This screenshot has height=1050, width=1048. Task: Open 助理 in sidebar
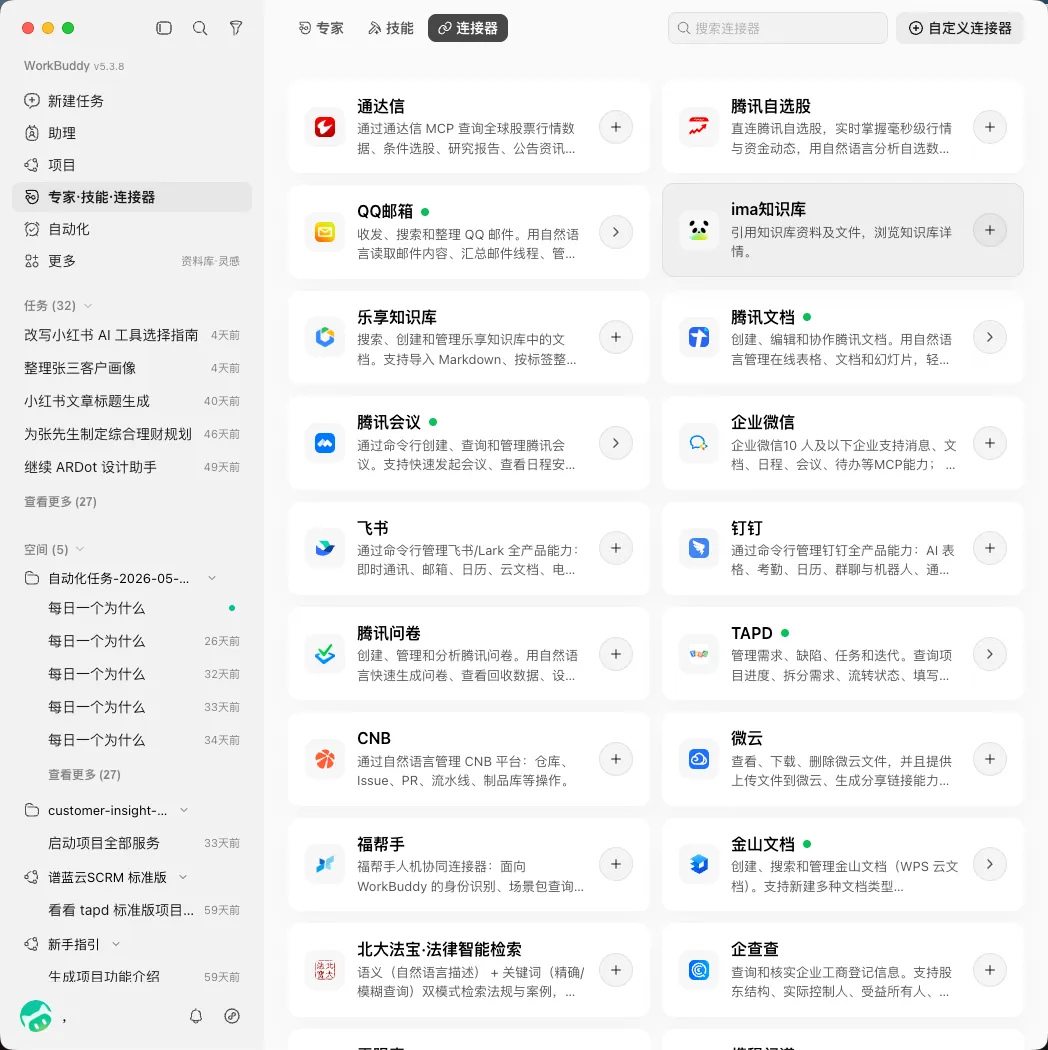[x=132, y=133]
